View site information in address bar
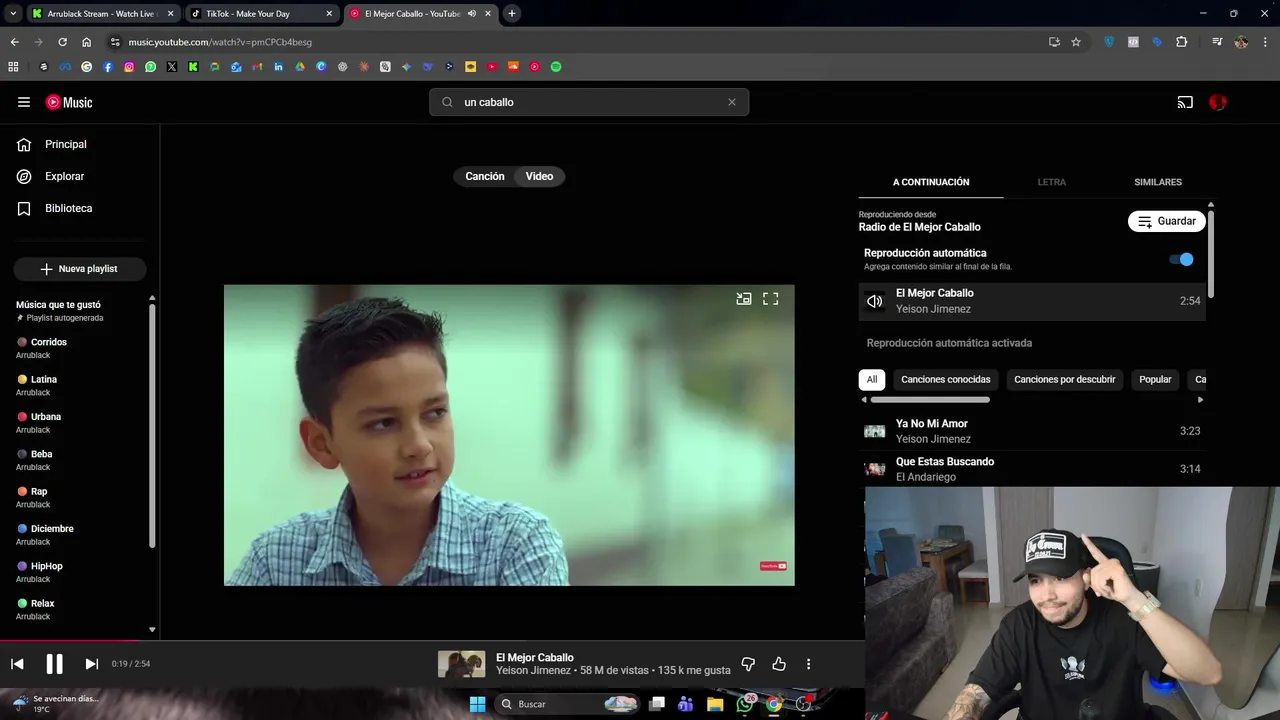Viewport: 1280px width, 720px height. 115,42
